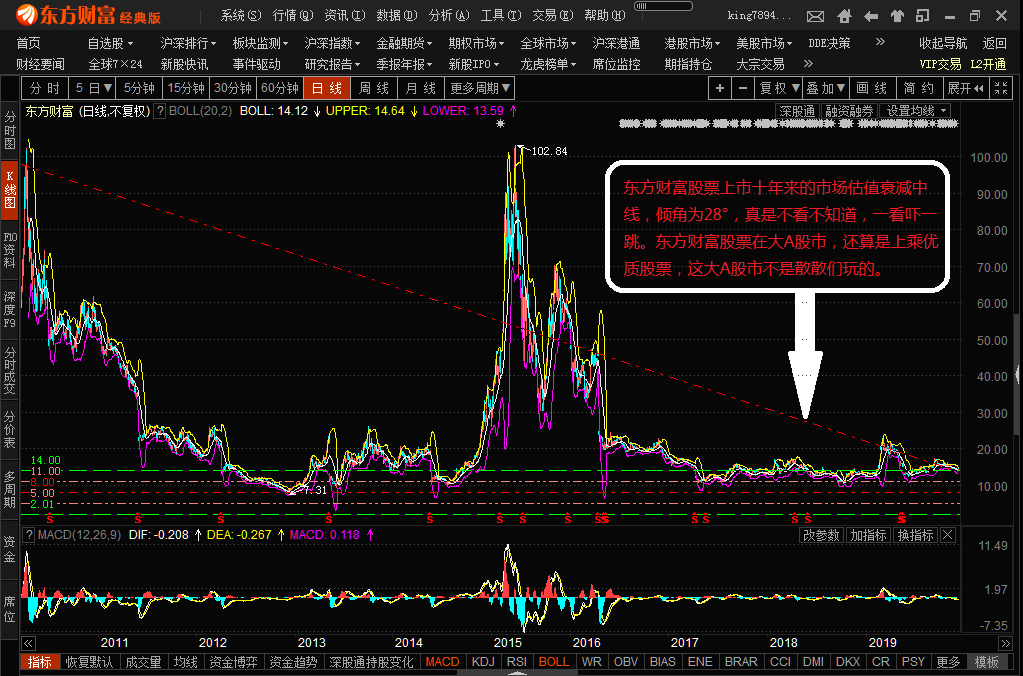Select KDJ indicator tab
The height and width of the screenshot is (676, 1023).
point(483,662)
